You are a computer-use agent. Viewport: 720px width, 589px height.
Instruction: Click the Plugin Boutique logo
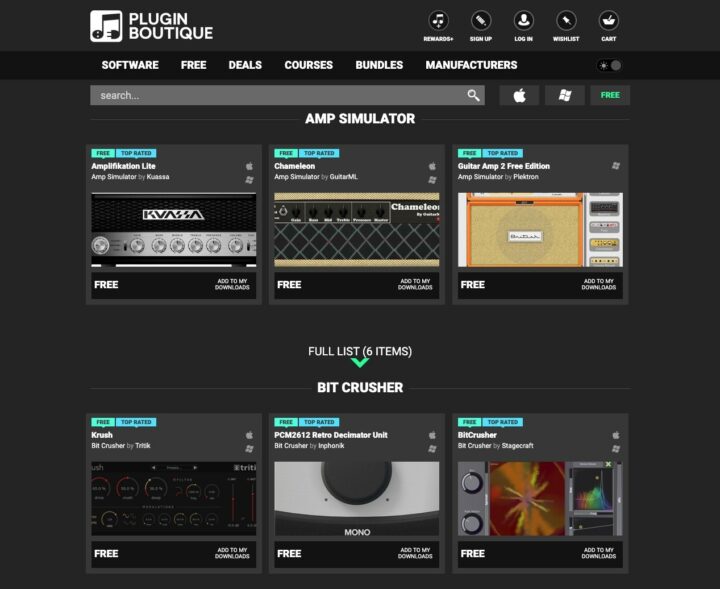(x=152, y=25)
